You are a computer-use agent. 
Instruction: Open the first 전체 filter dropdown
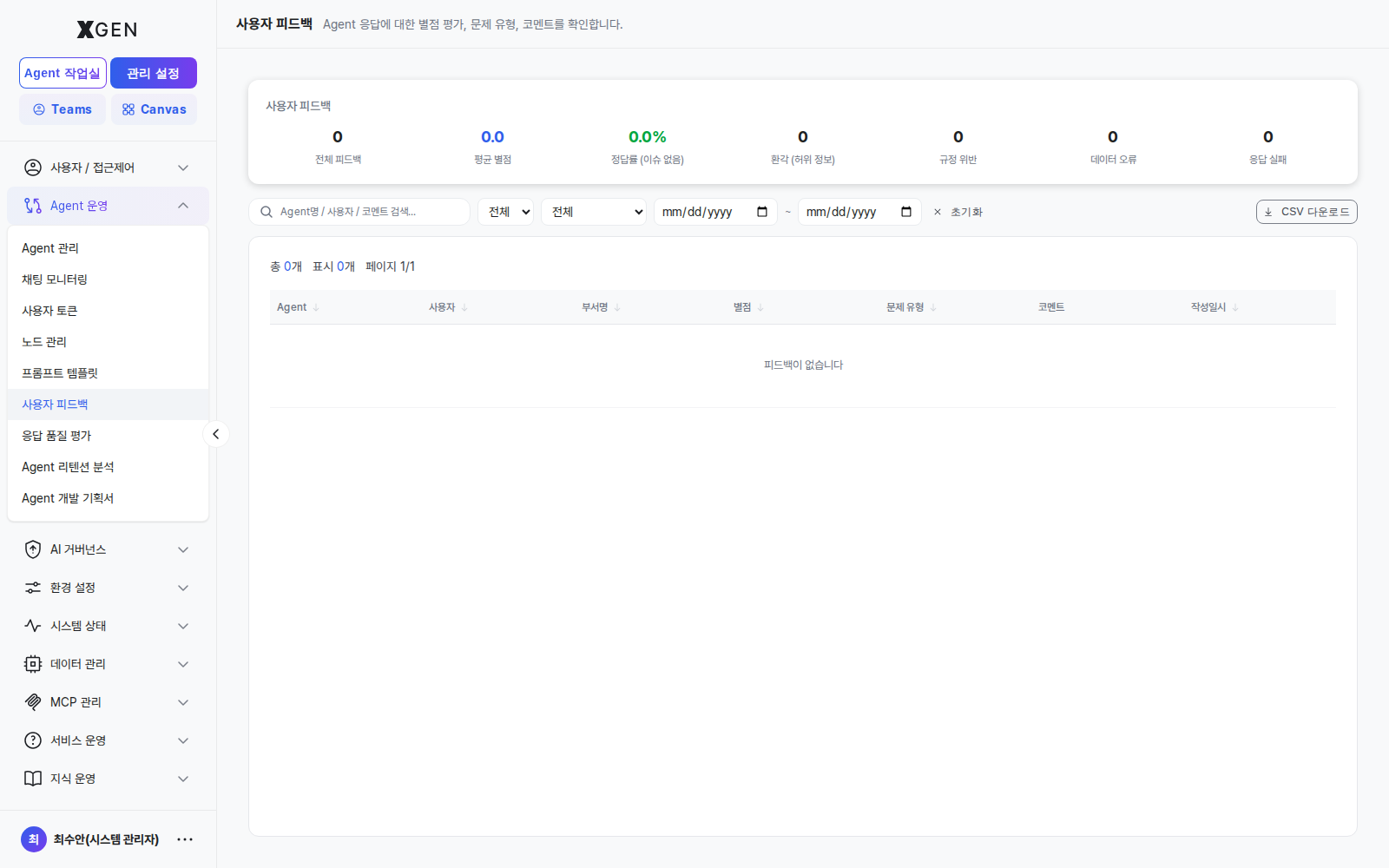click(x=505, y=212)
